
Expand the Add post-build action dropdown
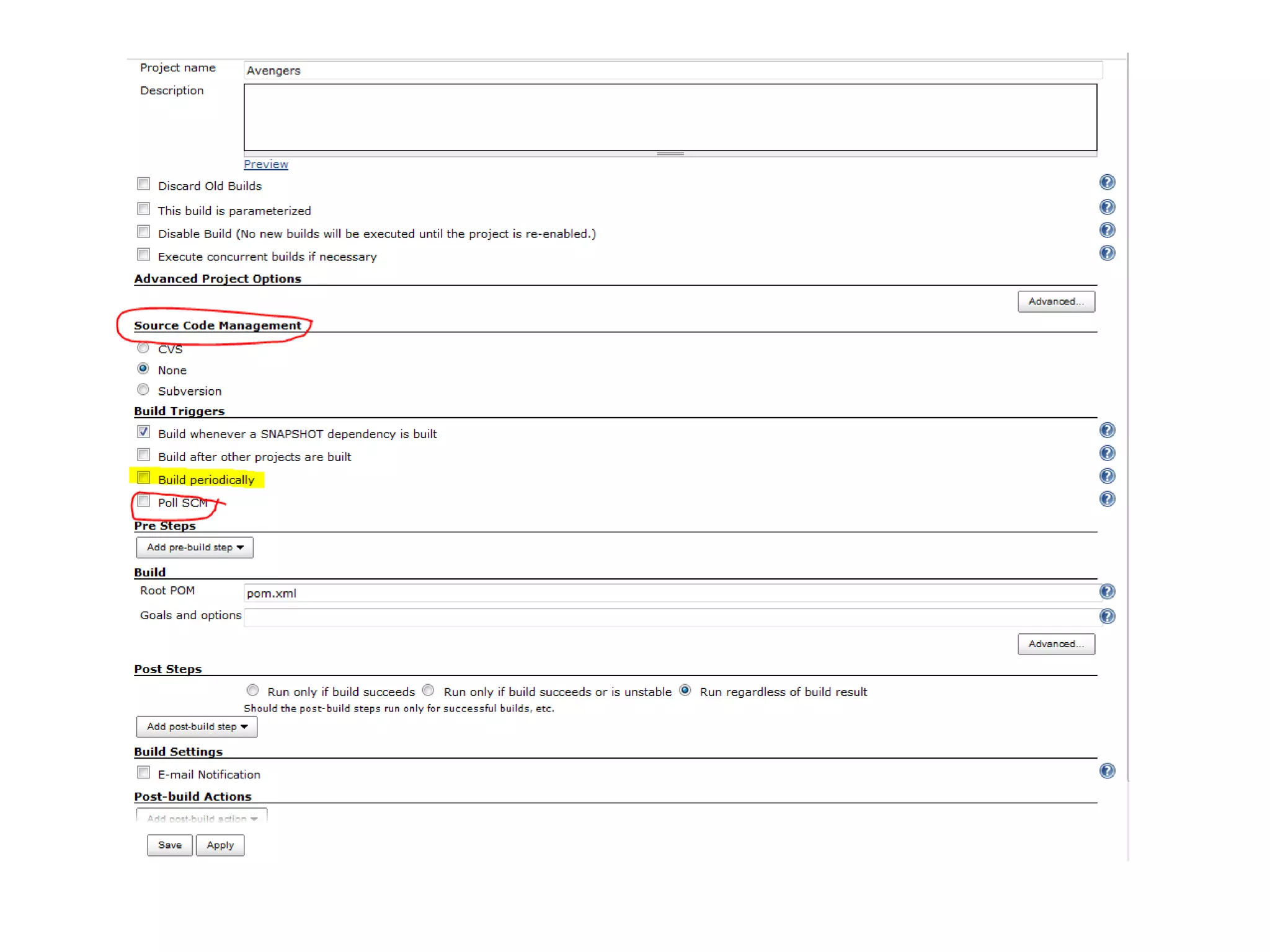[x=202, y=818]
